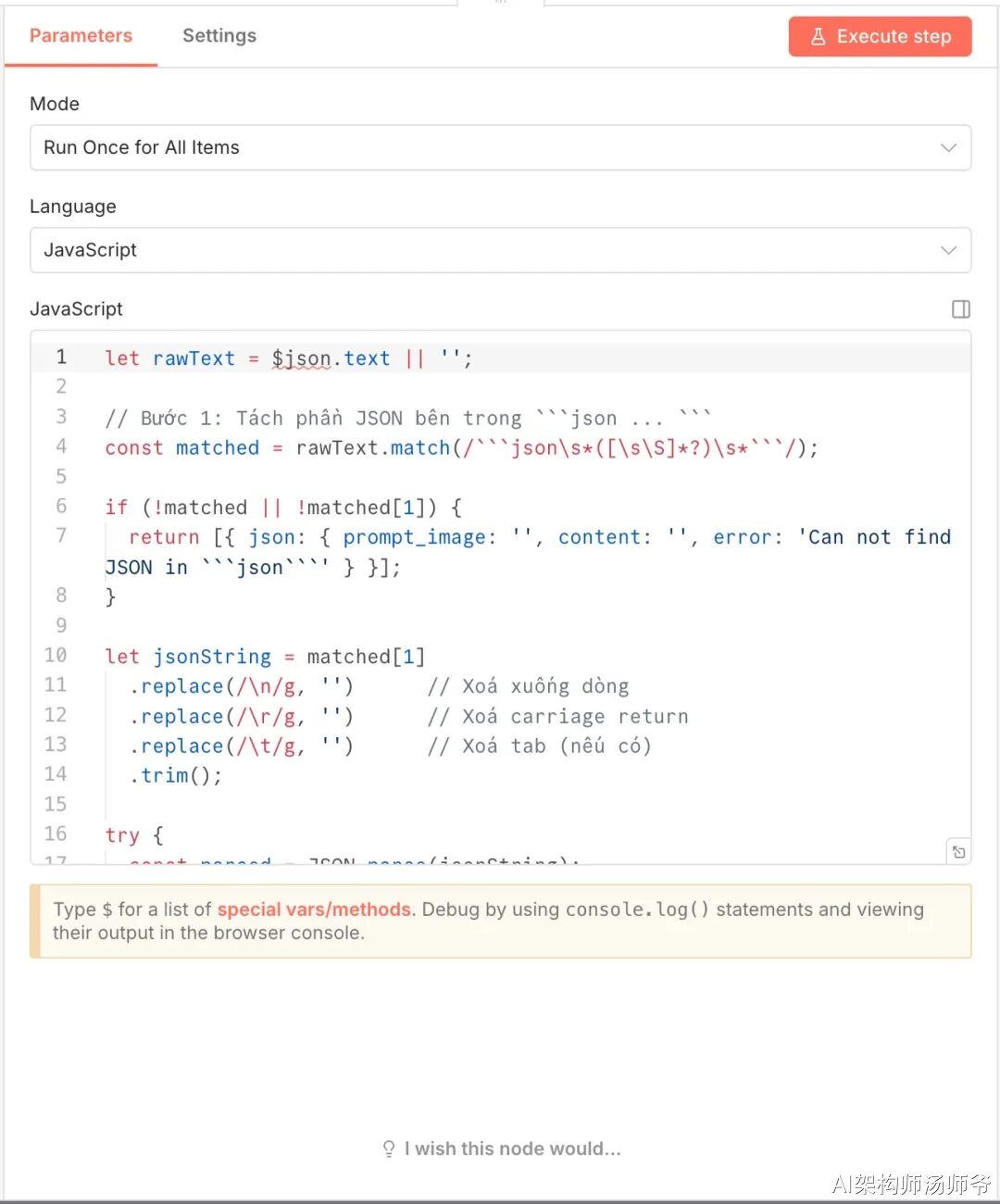Expand the Language dropdown chevron
This screenshot has width=1000, height=1204.
[948, 250]
